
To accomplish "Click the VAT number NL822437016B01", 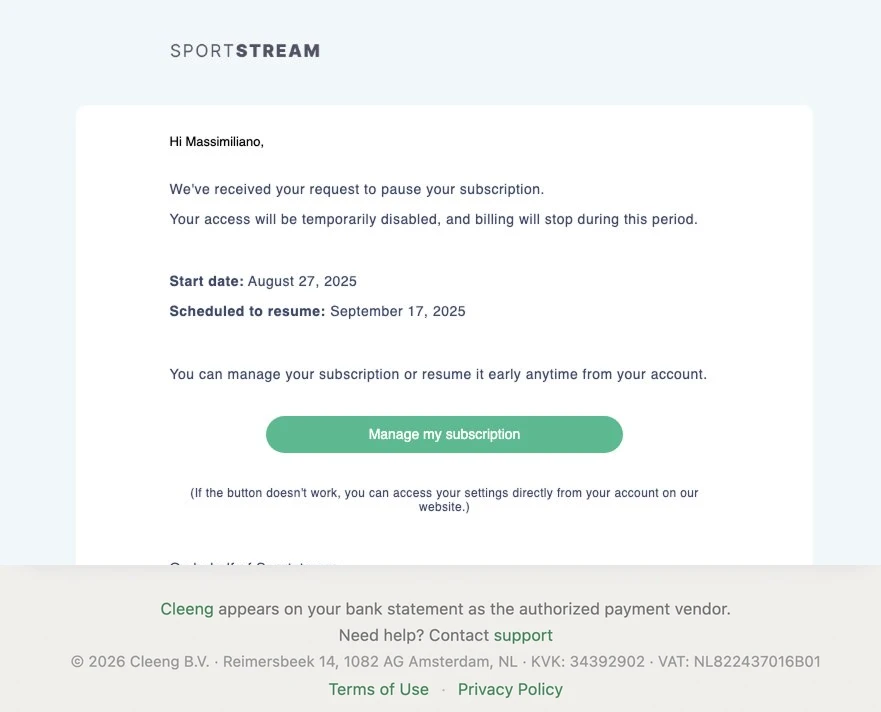I will (739, 661).
